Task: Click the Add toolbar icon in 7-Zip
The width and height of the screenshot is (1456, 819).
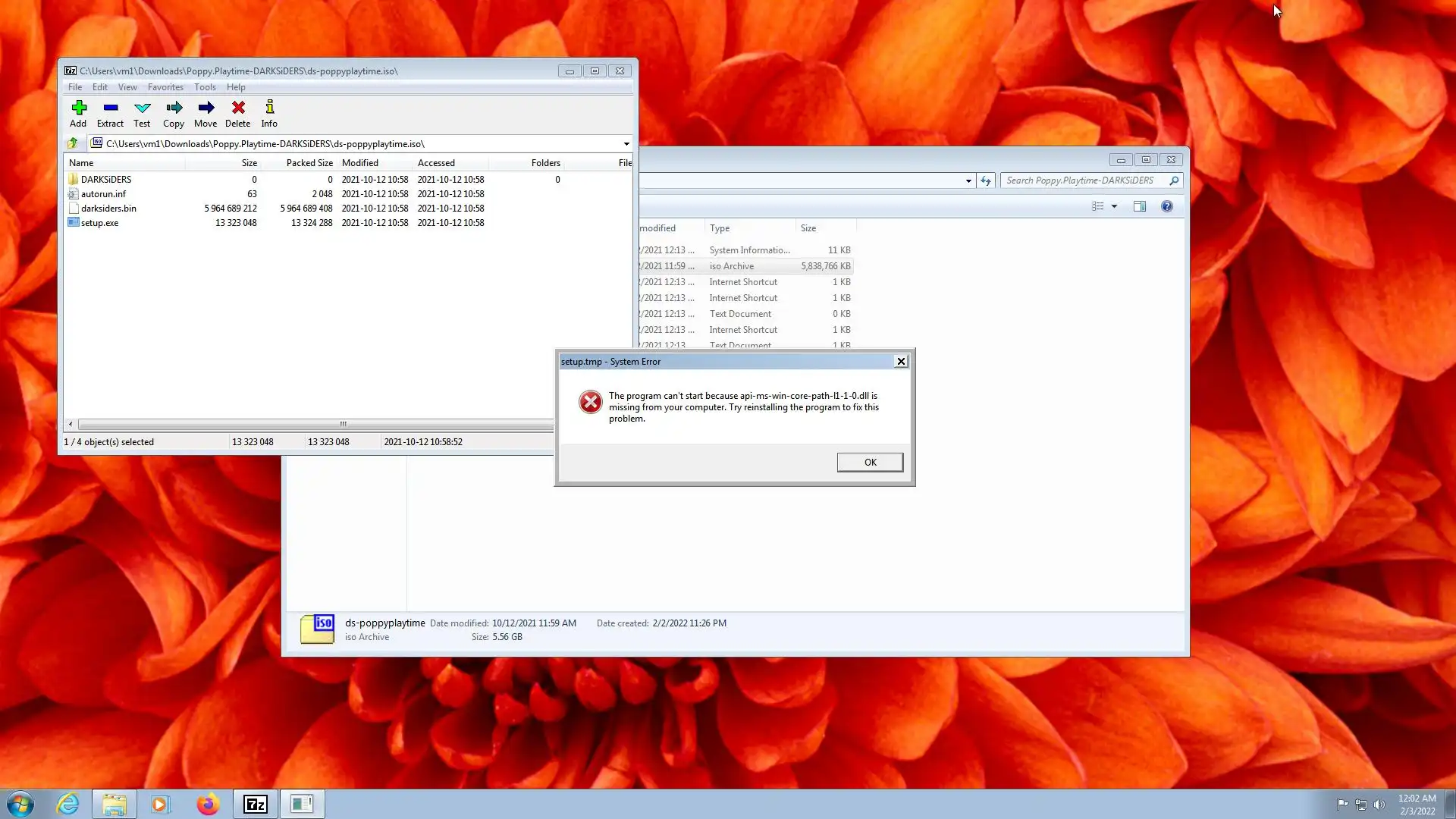Action: 78,113
